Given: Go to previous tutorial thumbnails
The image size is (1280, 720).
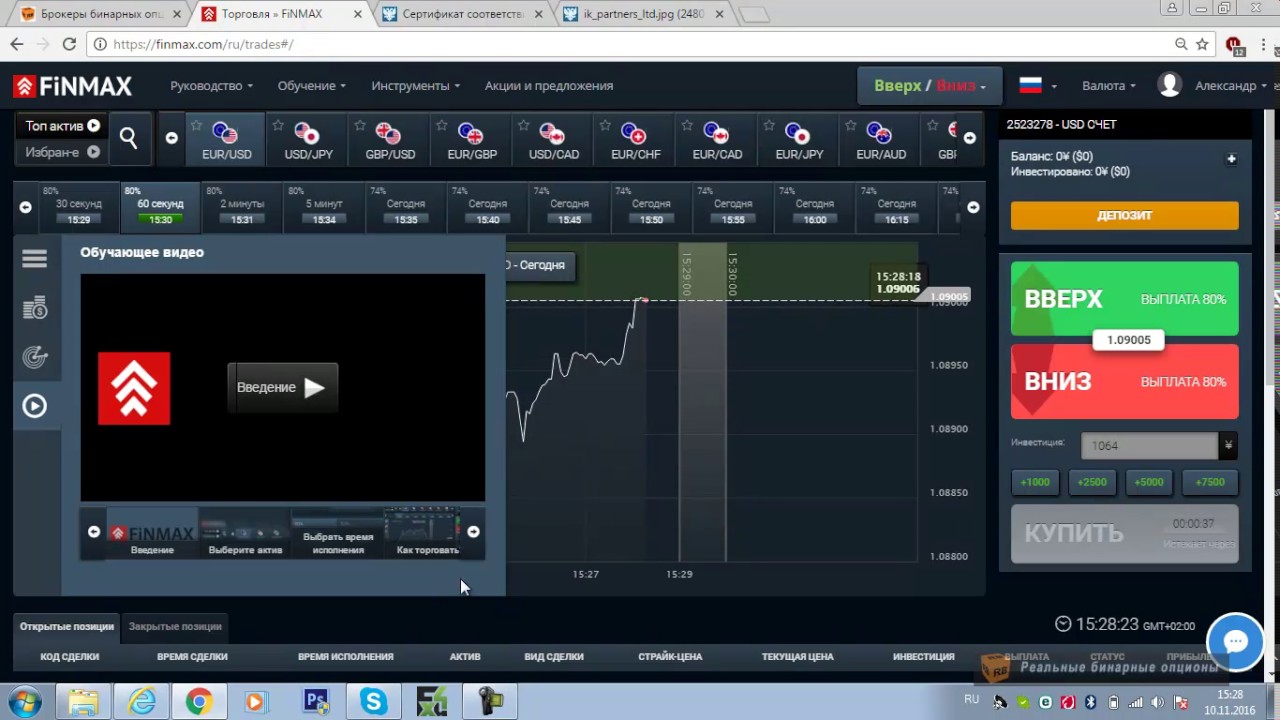Looking at the screenshot, I should coord(94,532).
